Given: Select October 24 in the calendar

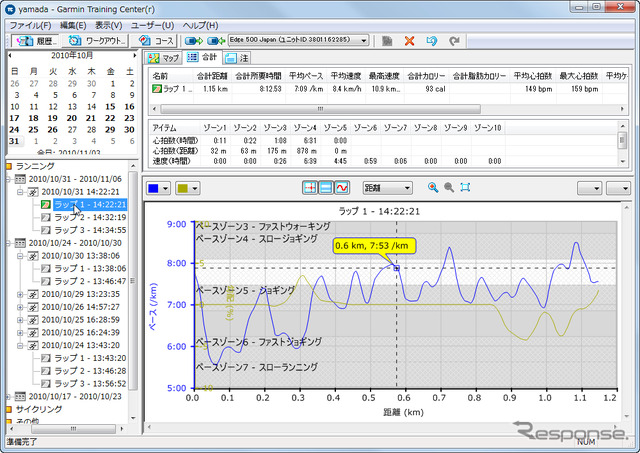Looking at the screenshot, I should click(14, 129).
